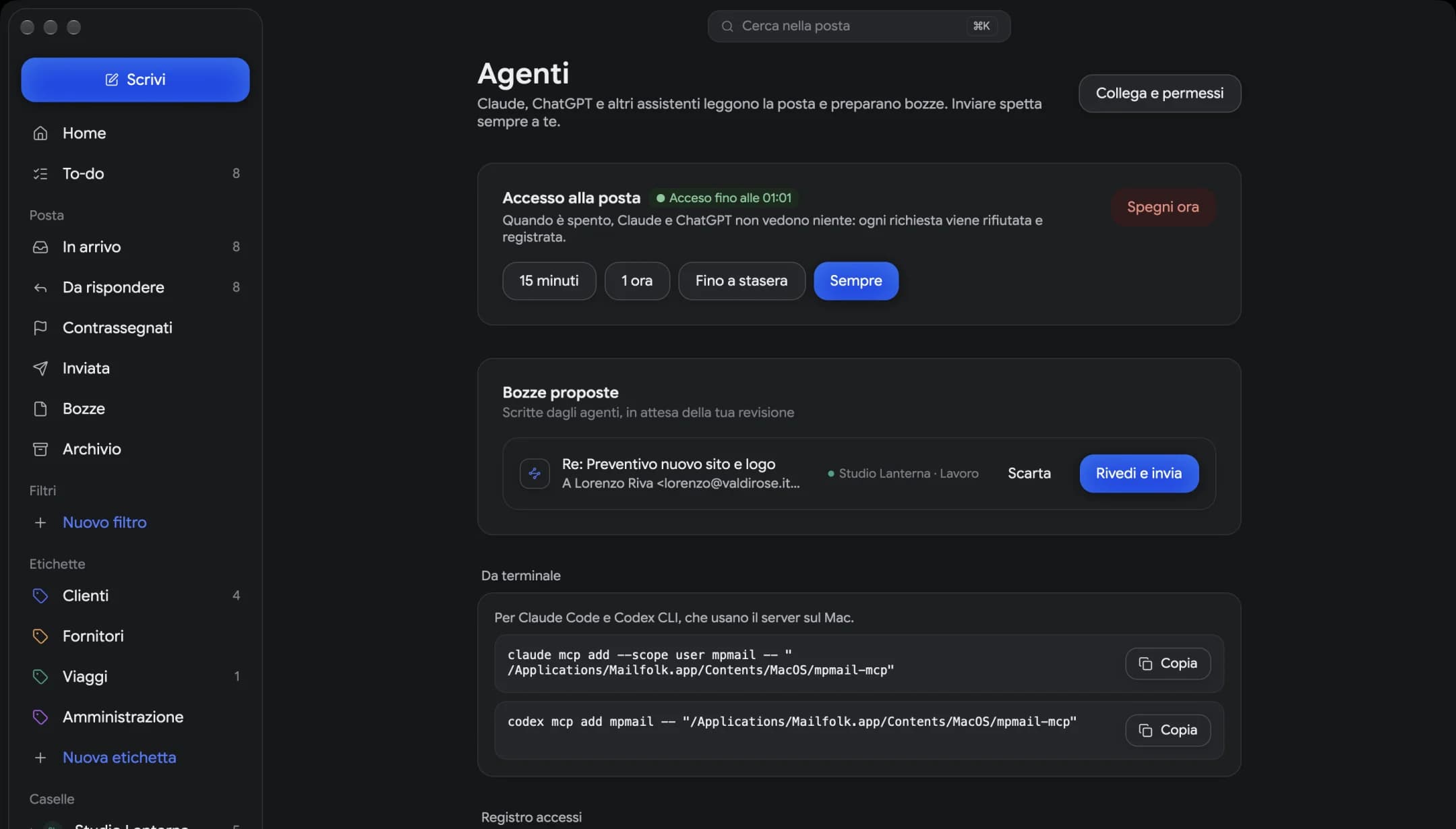Click the orange Fornitori tag icon
Image resolution: width=1456 pixels, height=829 pixels.
[x=40, y=636]
